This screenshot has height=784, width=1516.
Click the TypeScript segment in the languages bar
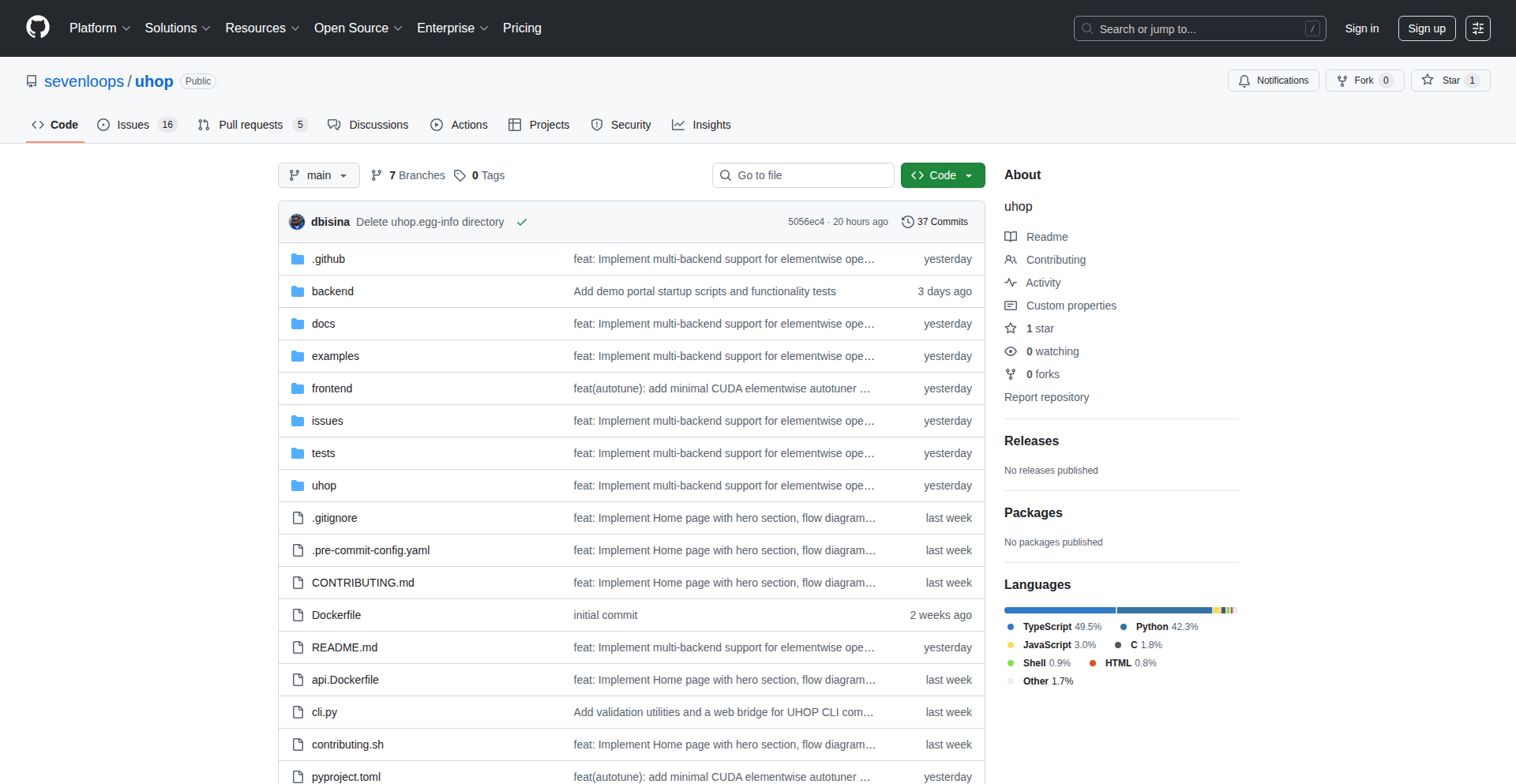1060,610
